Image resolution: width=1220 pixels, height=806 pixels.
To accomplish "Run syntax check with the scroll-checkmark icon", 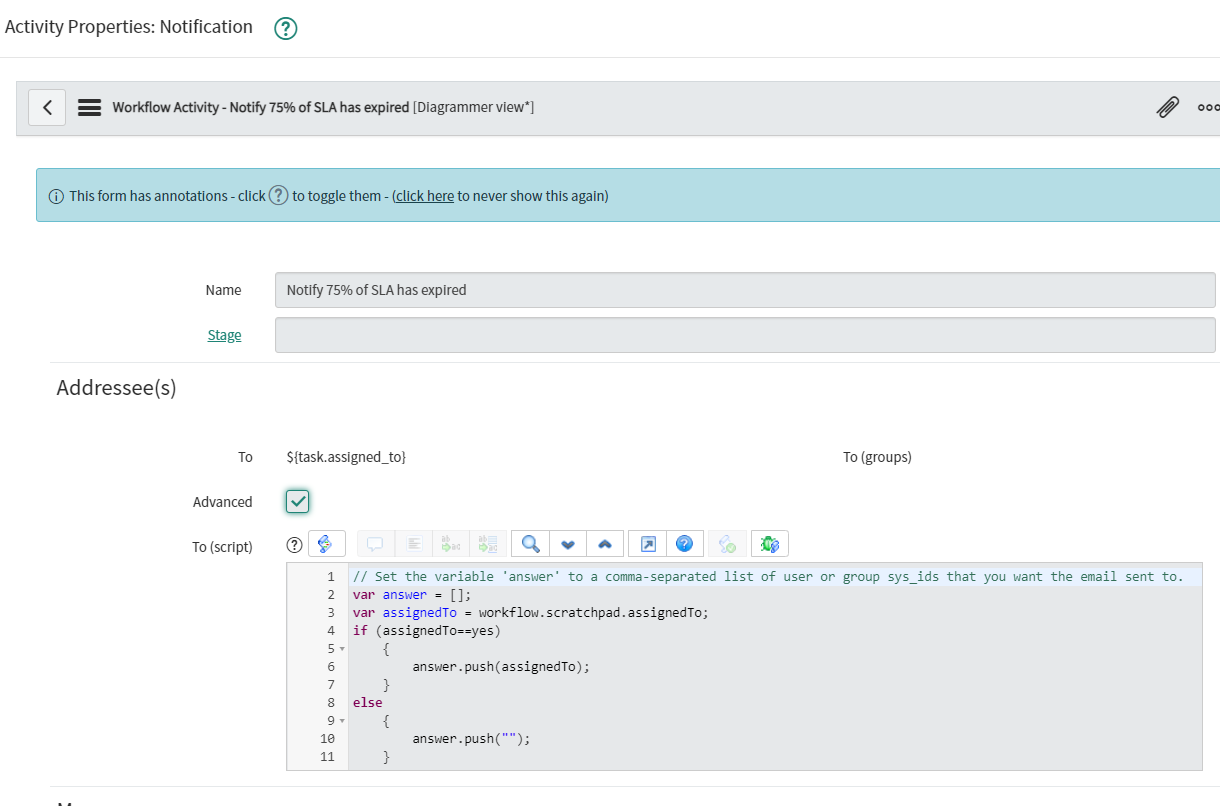I will 727,543.
